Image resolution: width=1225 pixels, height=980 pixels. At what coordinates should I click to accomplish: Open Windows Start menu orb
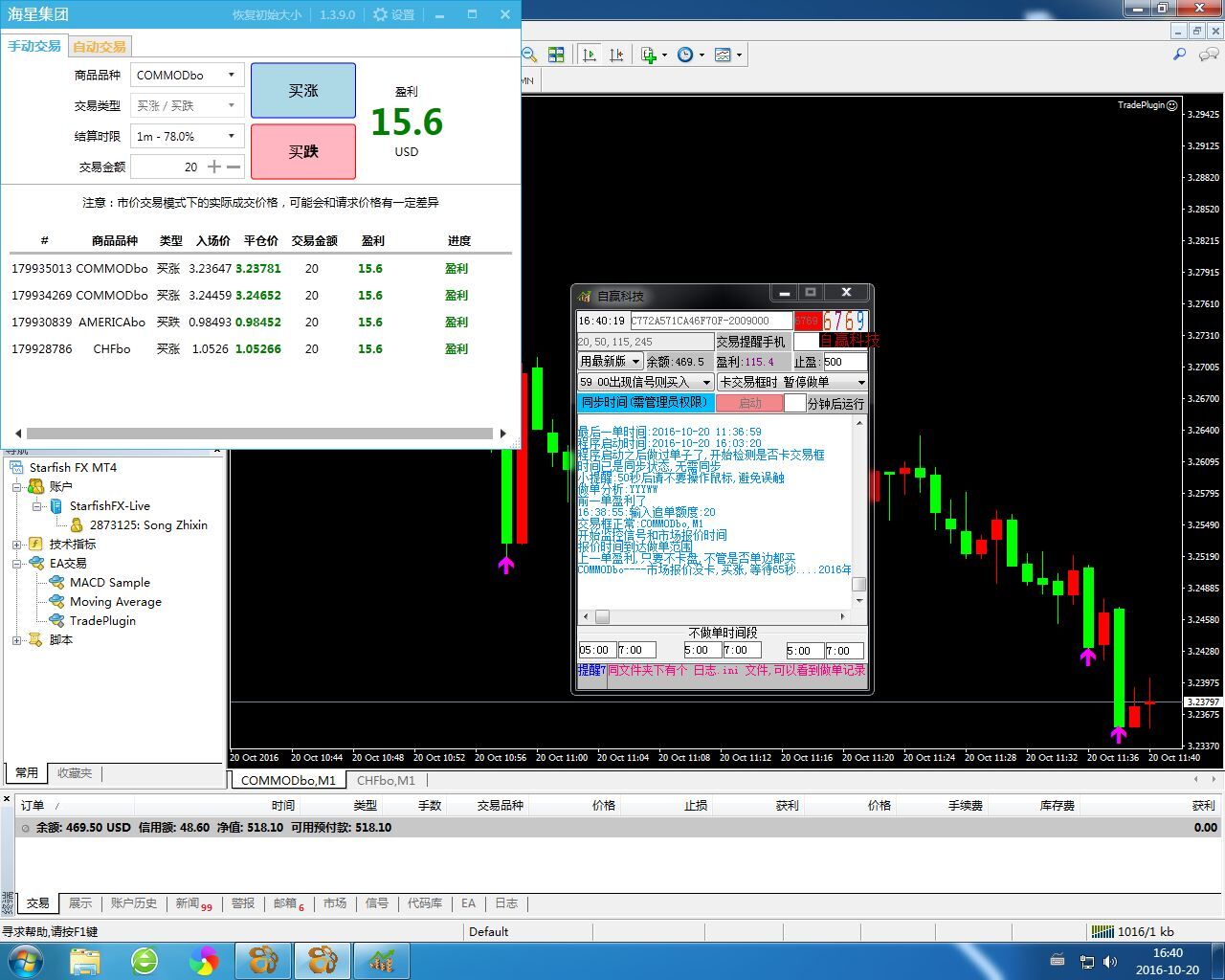tap(24, 960)
